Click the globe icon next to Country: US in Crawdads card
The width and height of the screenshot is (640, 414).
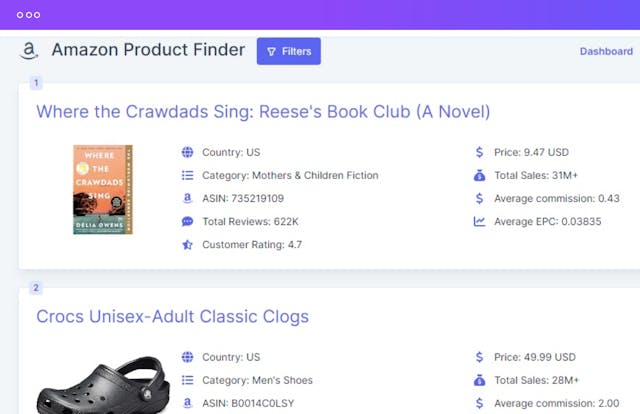[x=187, y=153]
